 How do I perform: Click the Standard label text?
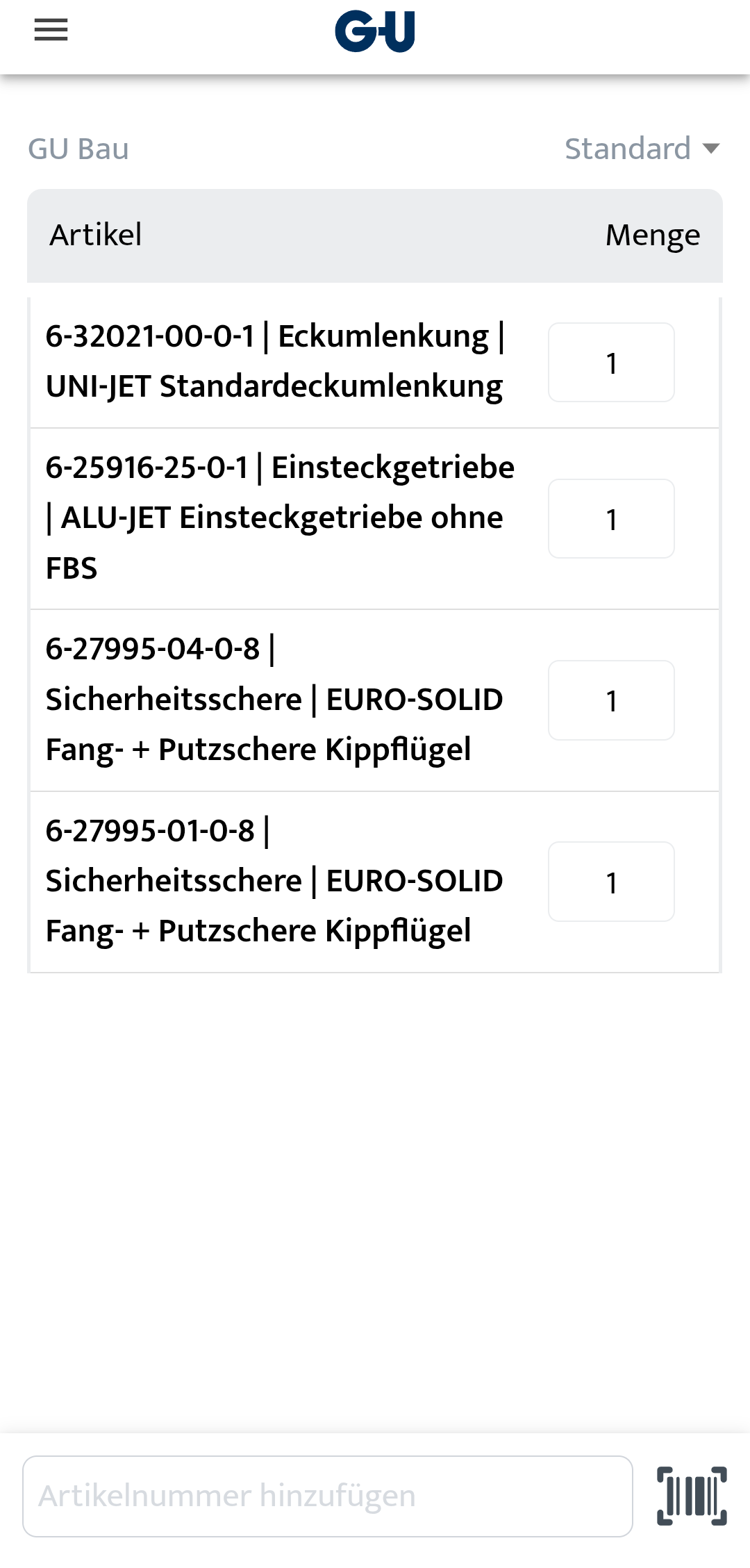pos(627,149)
